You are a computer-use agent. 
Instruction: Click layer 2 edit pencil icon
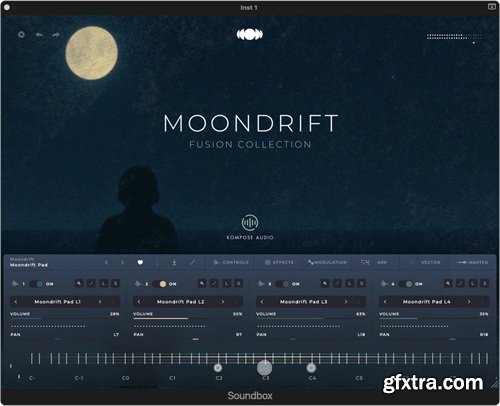[214, 284]
